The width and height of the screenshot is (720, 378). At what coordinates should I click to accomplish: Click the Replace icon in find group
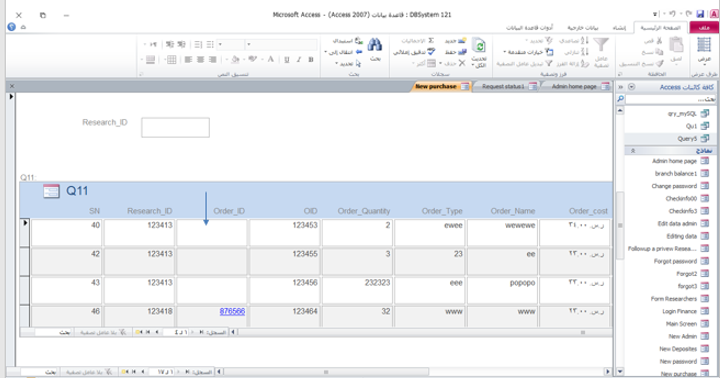click(358, 40)
